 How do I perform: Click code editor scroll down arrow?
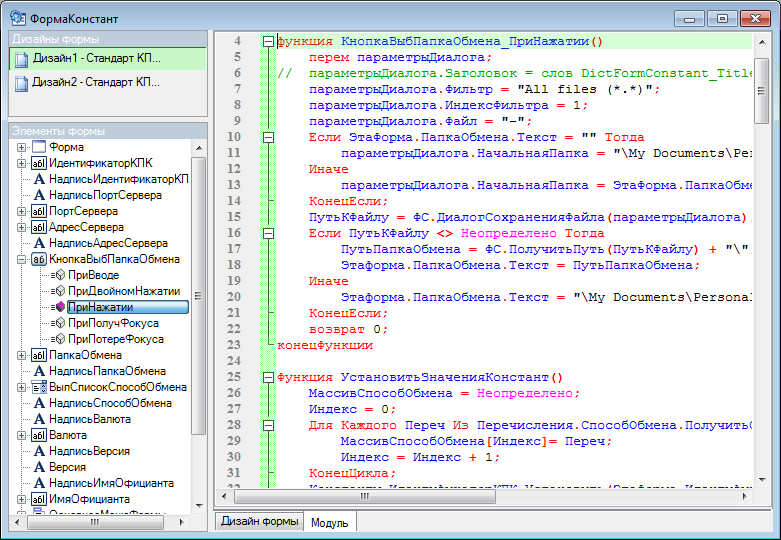pyautogui.click(x=762, y=480)
